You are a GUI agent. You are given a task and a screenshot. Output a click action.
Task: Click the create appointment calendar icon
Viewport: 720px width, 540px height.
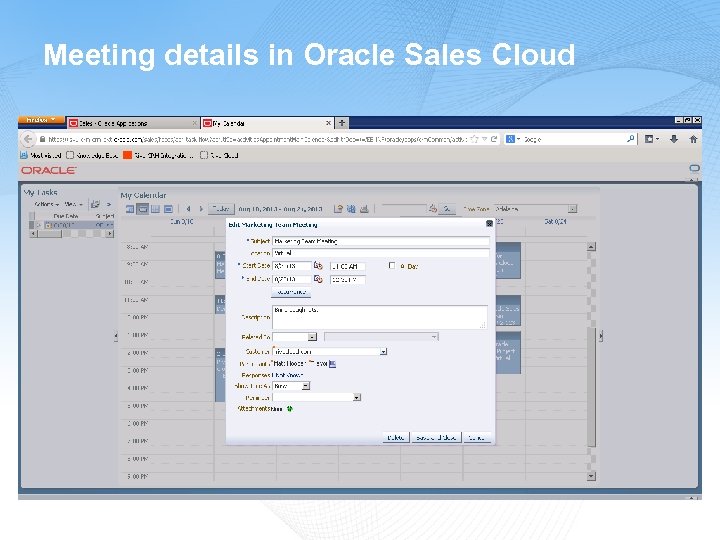(338, 209)
